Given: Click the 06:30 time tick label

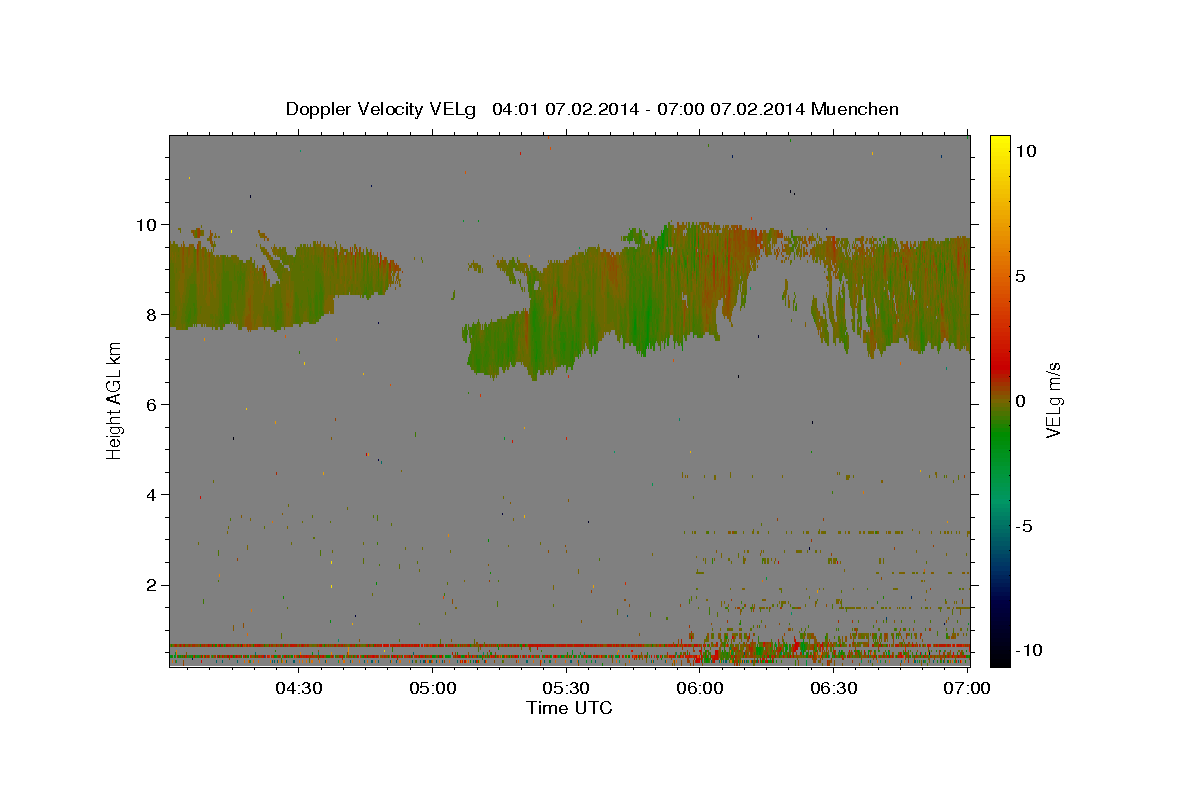Looking at the screenshot, I should (833, 689).
